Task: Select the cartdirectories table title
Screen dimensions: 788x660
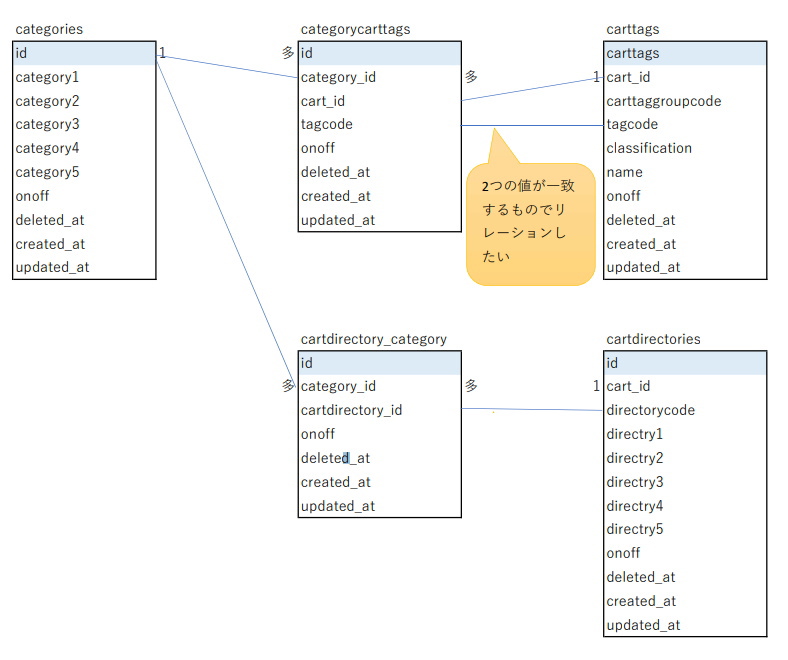Action: tap(653, 339)
